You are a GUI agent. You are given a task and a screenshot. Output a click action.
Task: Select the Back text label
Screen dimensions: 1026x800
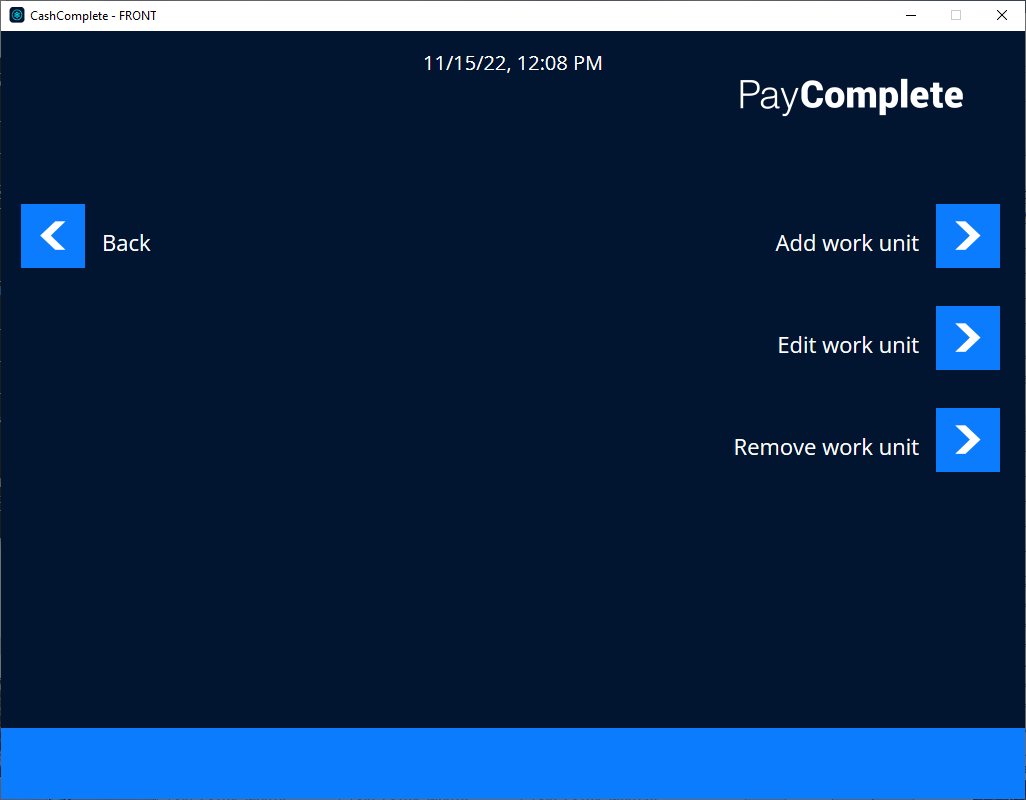[126, 243]
